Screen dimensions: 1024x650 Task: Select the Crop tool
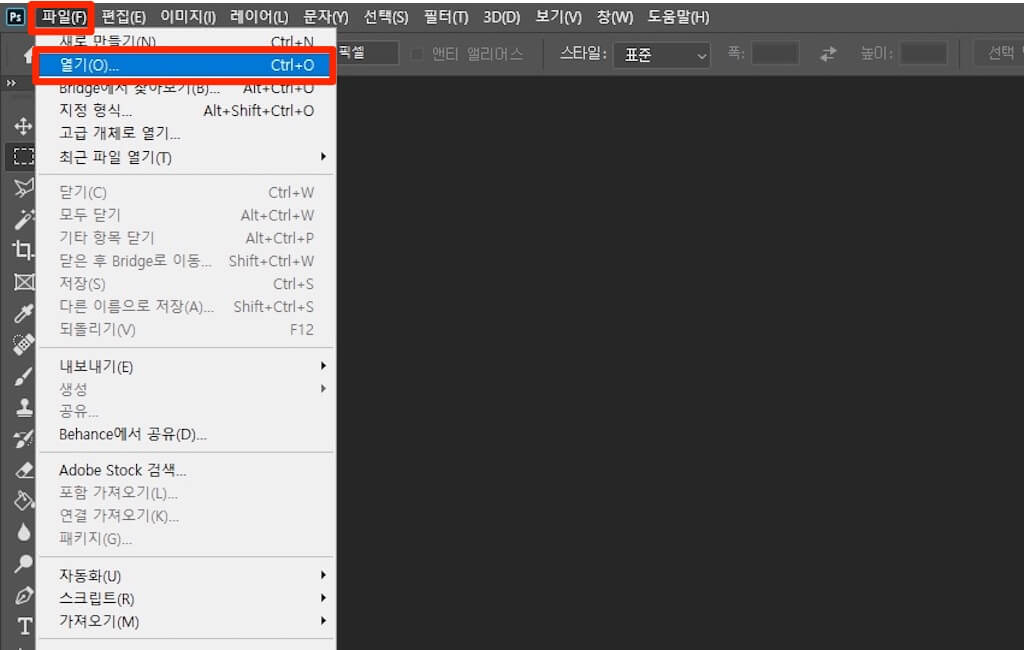click(x=24, y=250)
